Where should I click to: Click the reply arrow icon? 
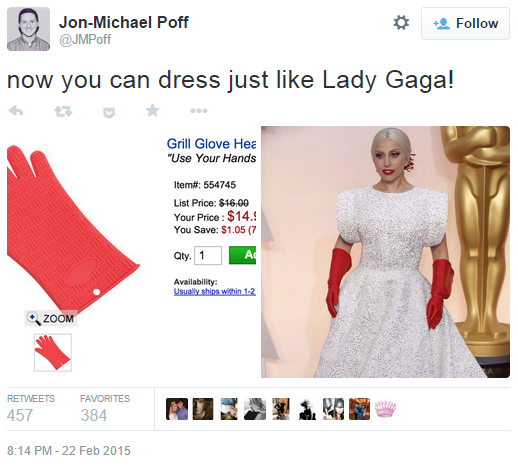[x=16, y=110]
